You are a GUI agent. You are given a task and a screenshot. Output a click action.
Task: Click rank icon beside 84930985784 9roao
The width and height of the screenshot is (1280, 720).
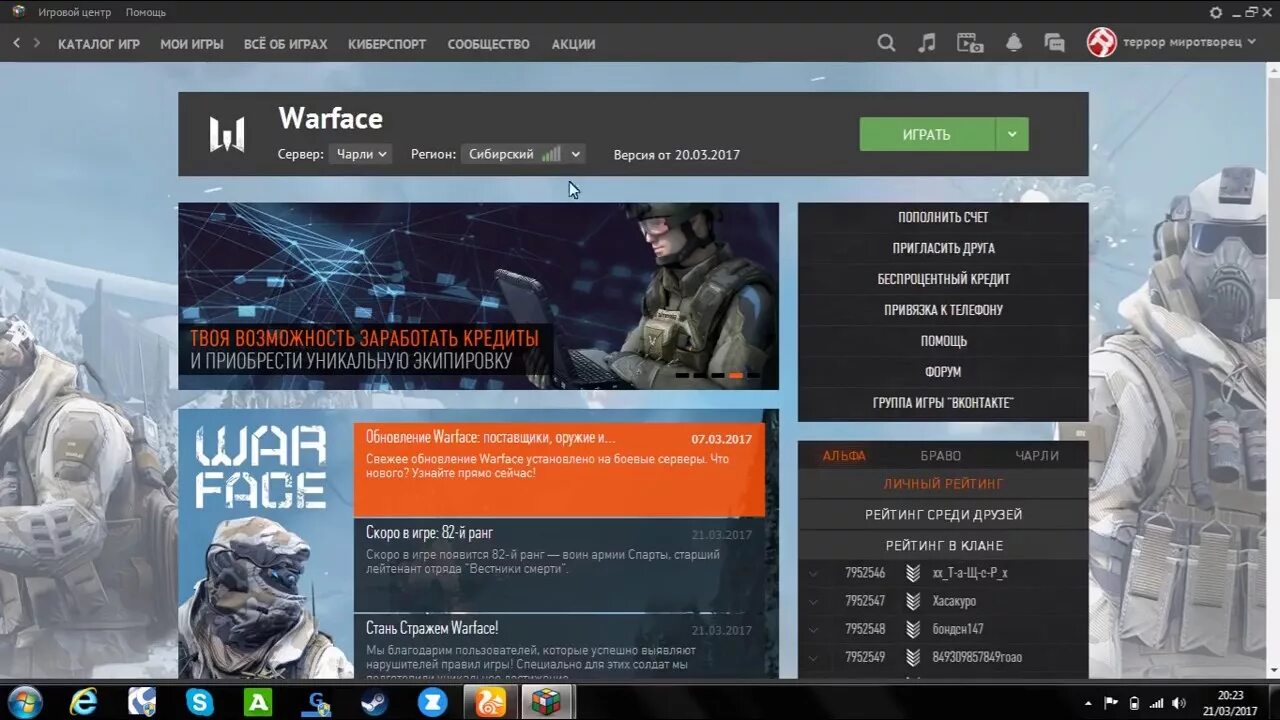tap(912, 657)
